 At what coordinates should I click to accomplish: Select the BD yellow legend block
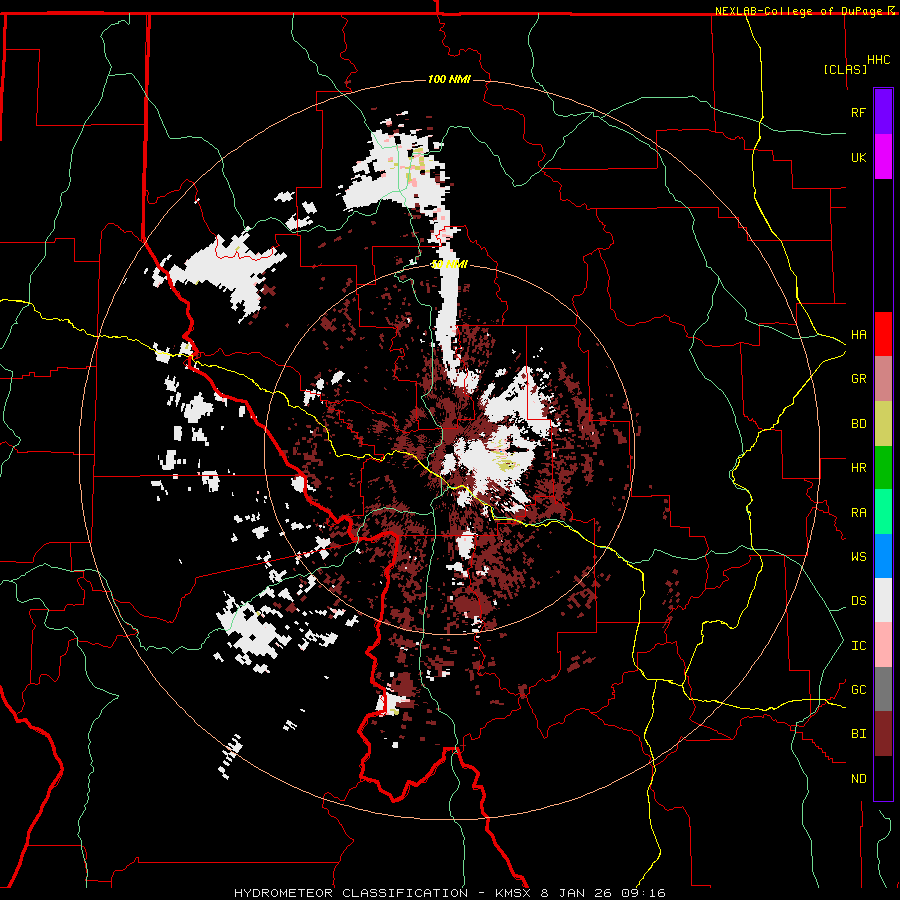(x=883, y=424)
